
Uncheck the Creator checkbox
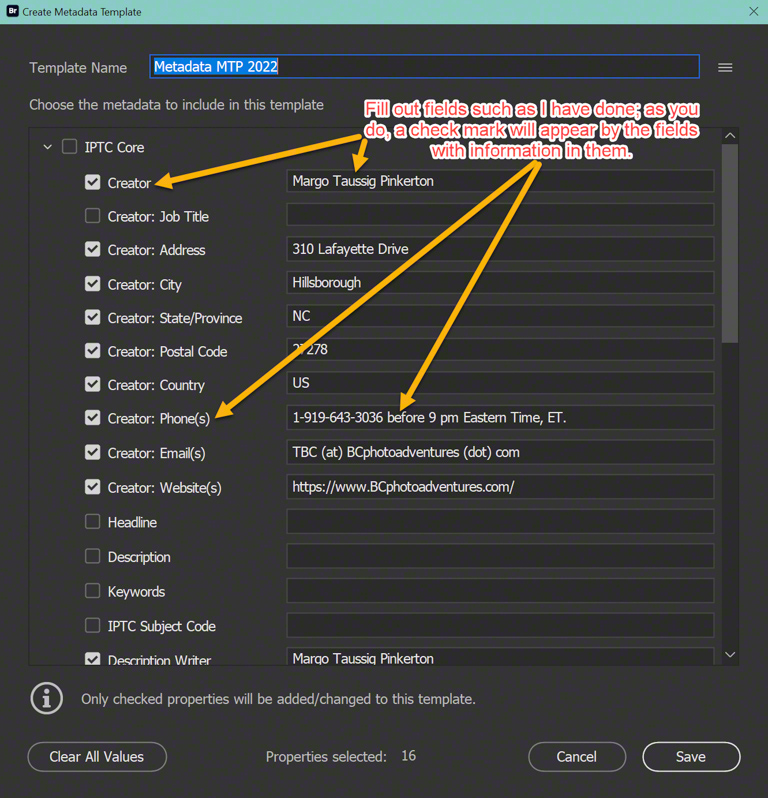(92, 182)
